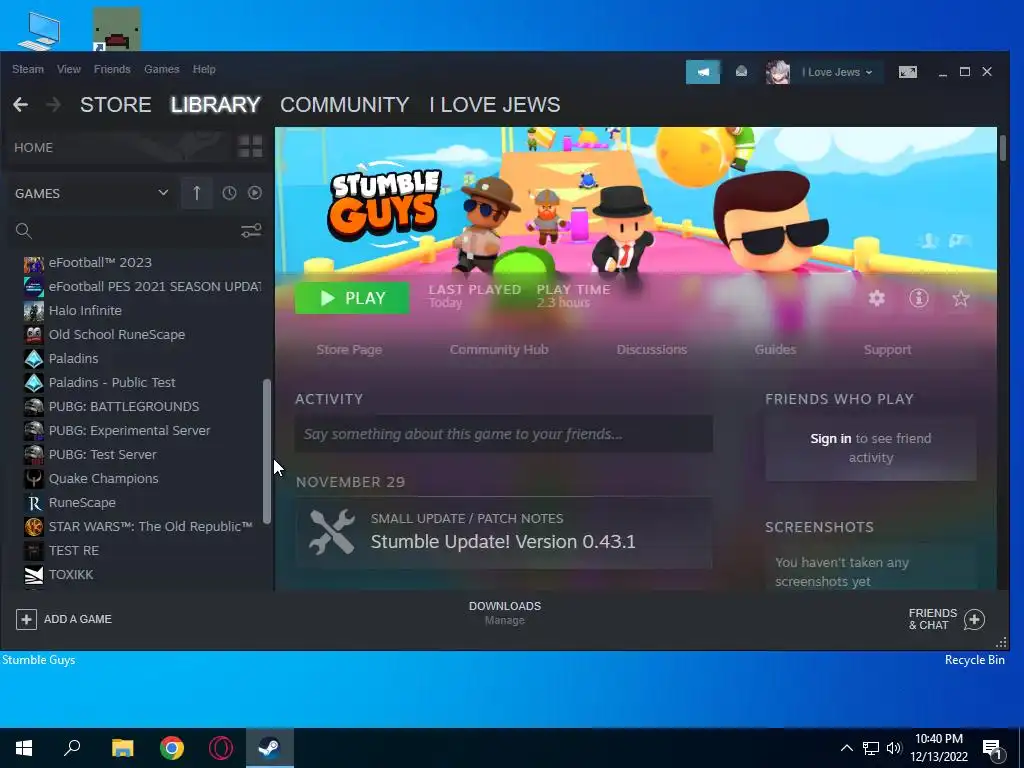Open Friends & Chat plus icon
The image size is (1024, 768).
tap(974, 619)
